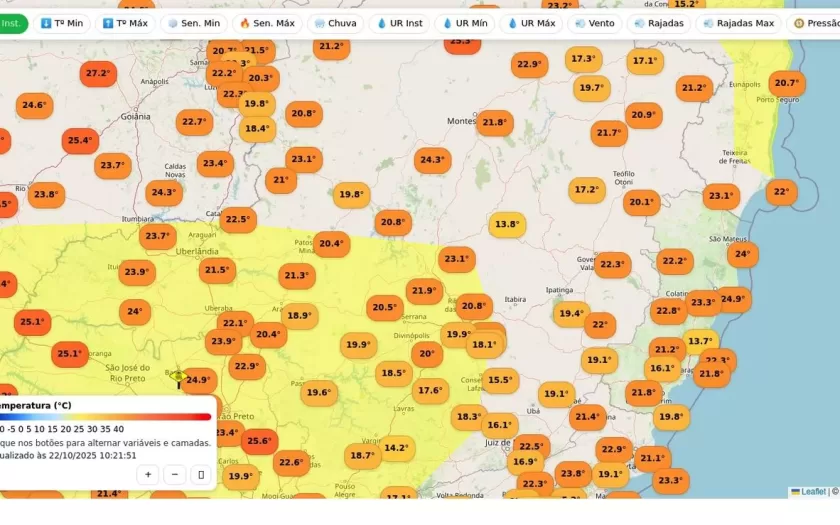Show the Vento wind layer
Image resolution: width=840 pixels, height=525 pixels.
(x=595, y=23)
